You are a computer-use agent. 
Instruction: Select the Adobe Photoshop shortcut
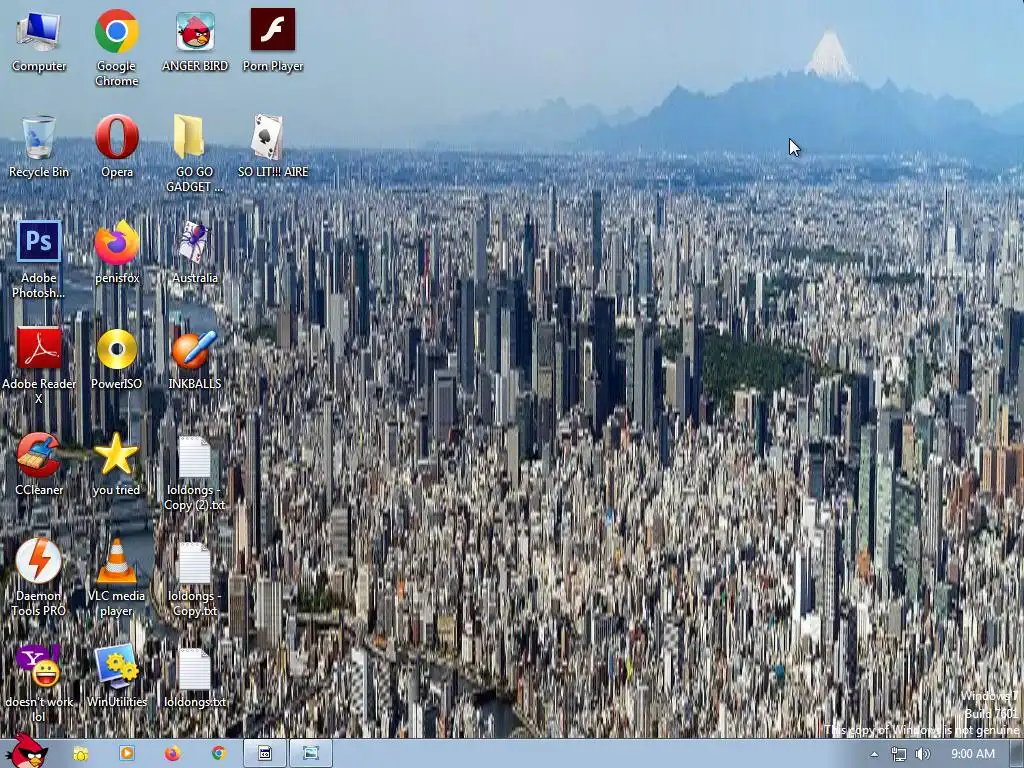39,259
